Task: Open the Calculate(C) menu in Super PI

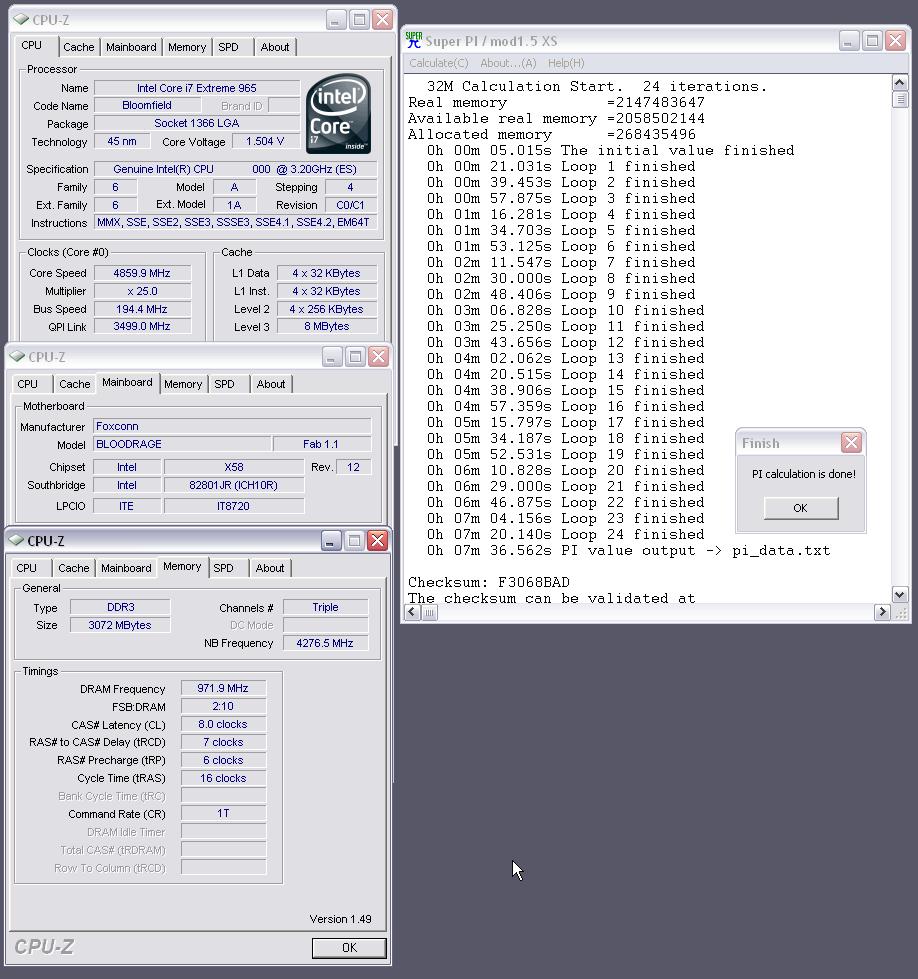Action: (438, 63)
